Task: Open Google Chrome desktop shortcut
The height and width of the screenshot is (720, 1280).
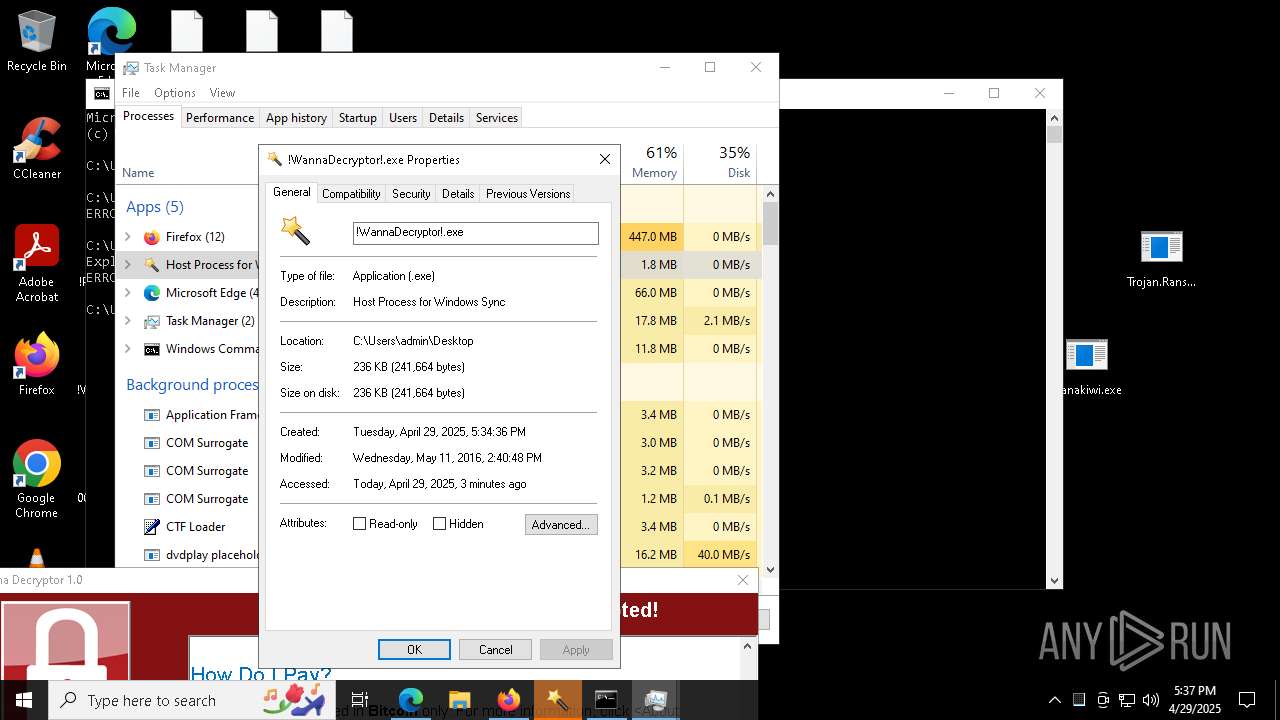Action: tap(37, 479)
